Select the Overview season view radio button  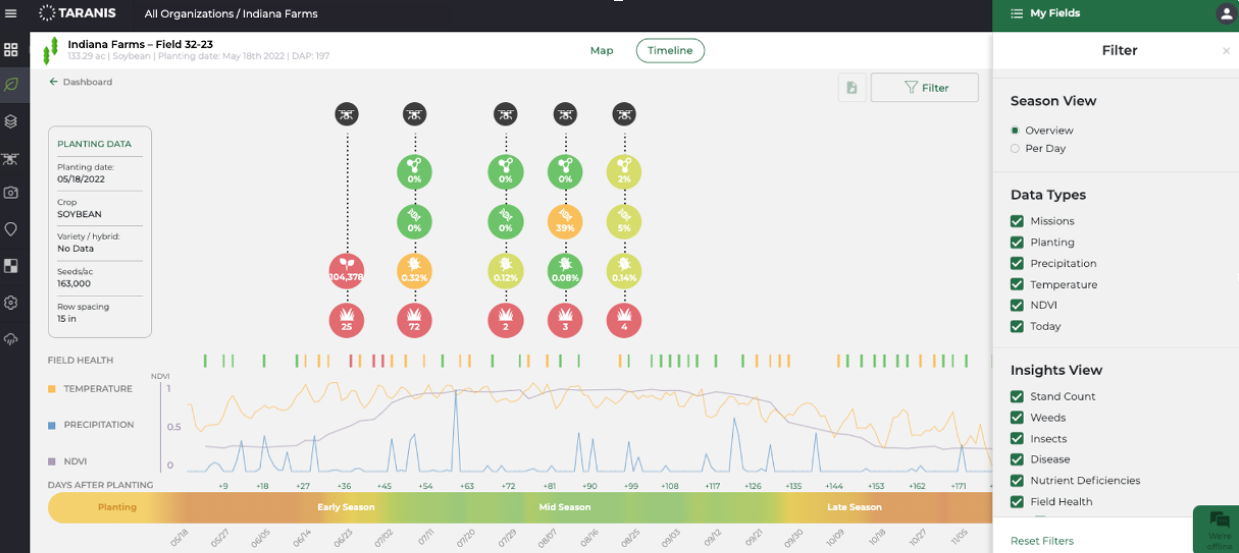1015,130
